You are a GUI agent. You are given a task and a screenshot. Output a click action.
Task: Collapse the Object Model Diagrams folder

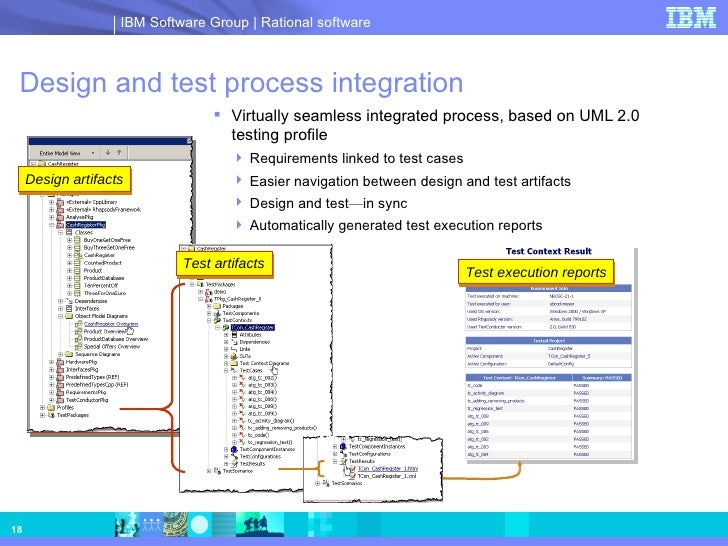click(x=60, y=316)
